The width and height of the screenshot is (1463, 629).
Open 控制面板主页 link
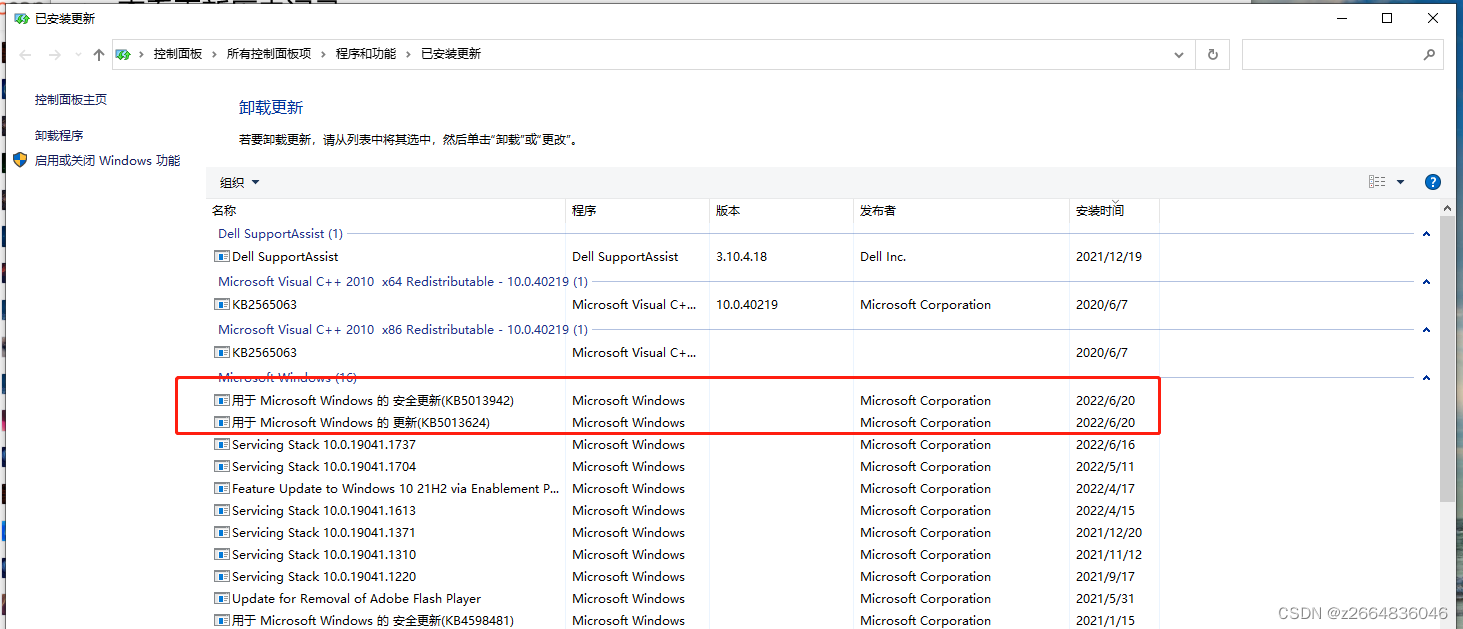coord(71,100)
